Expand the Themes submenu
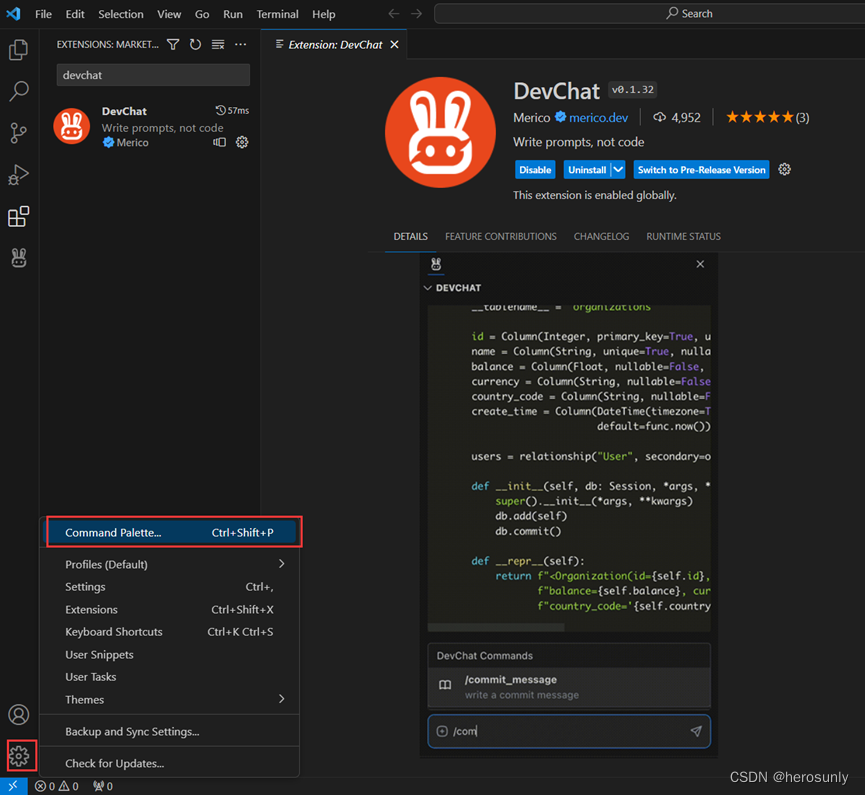The height and width of the screenshot is (795, 865). [x=281, y=699]
